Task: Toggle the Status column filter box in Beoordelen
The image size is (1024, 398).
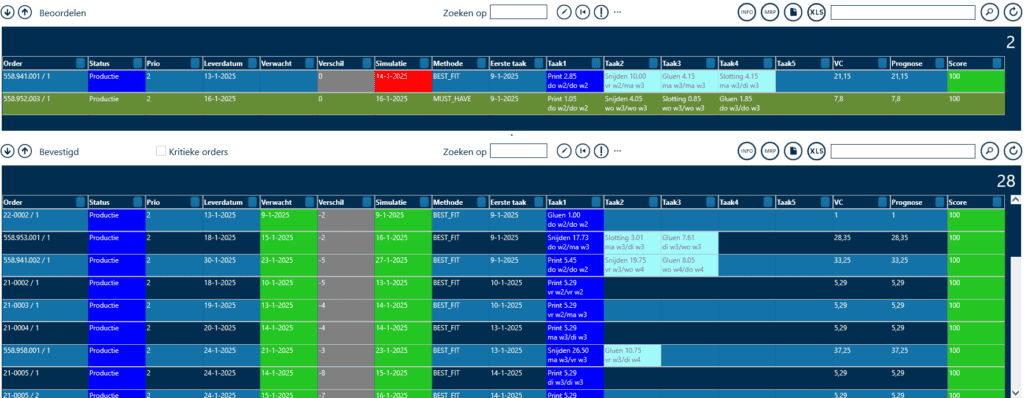Action: [138, 63]
